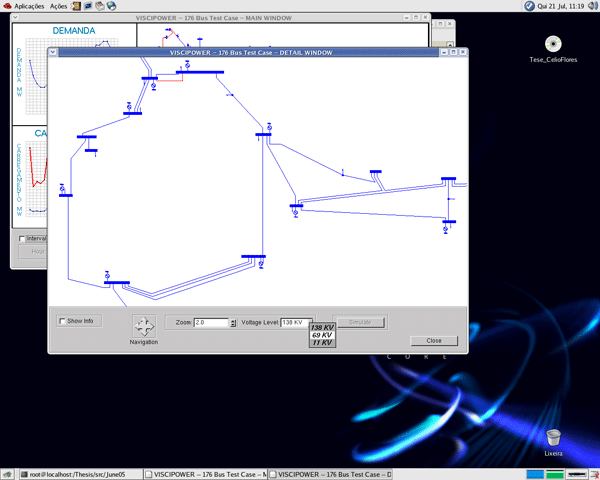Open the Voltage Level combo box
The width and height of the screenshot is (600, 480).
[x=297, y=323]
